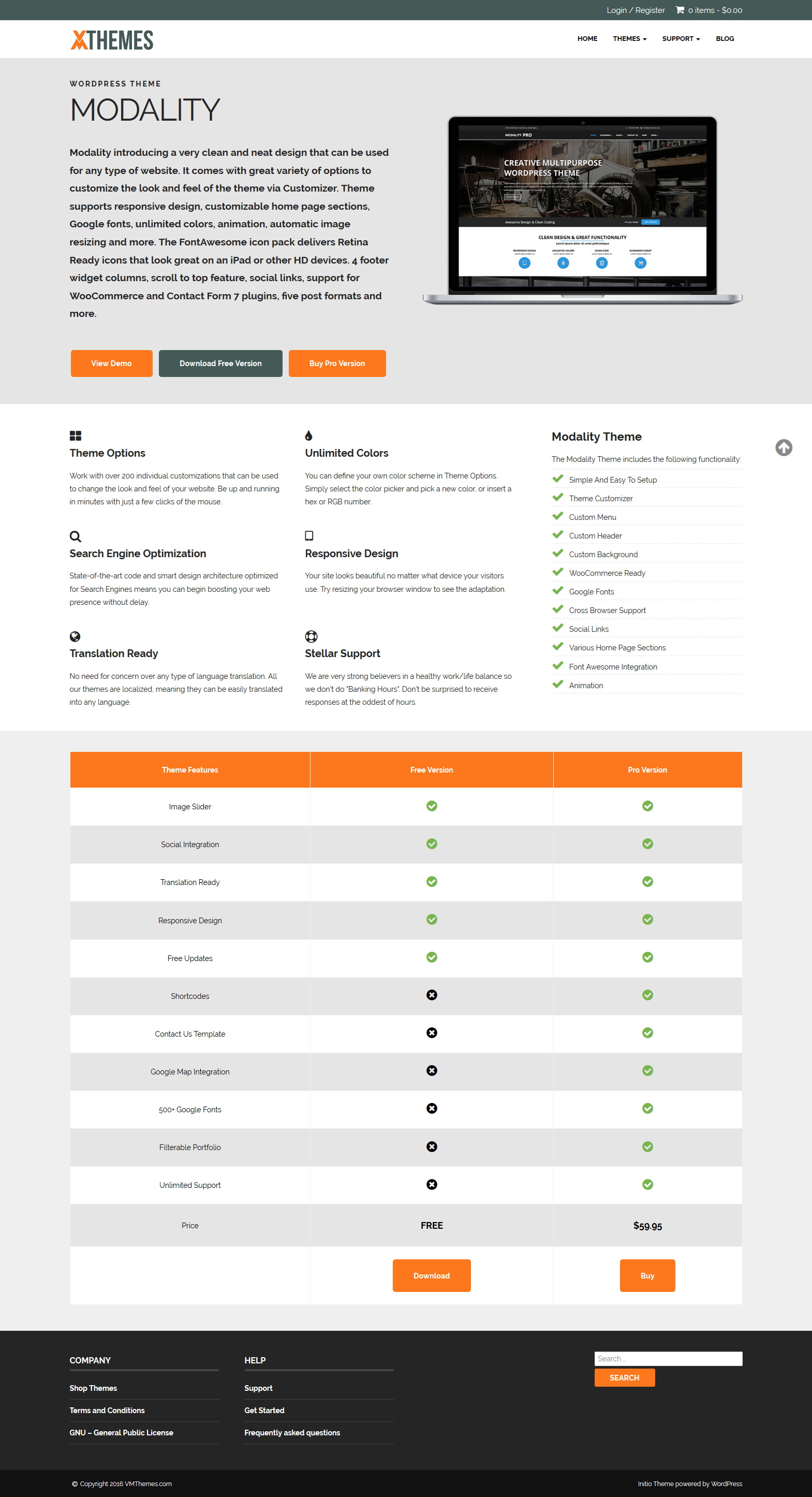Image resolution: width=812 pixels, height=1497 pixels.
Task: Click Buy Pro Version button
Action: pyautogui.click(x=337, y=363)
